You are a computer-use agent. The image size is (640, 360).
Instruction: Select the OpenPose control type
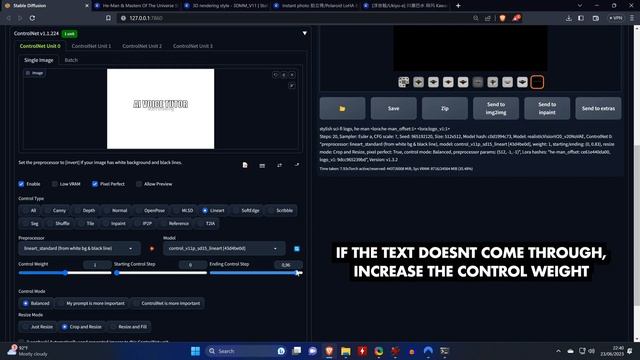point(151,211)
